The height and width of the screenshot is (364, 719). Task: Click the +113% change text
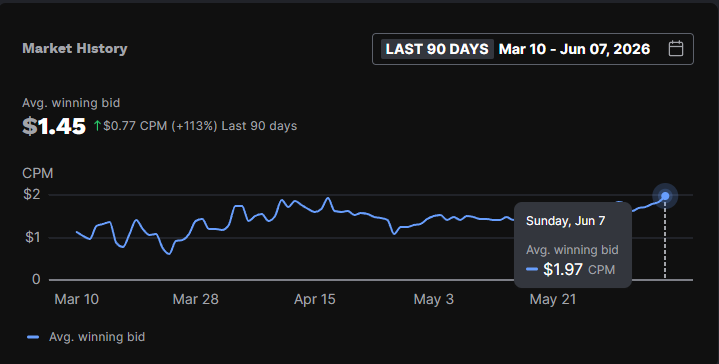click(x=194, y=126)
